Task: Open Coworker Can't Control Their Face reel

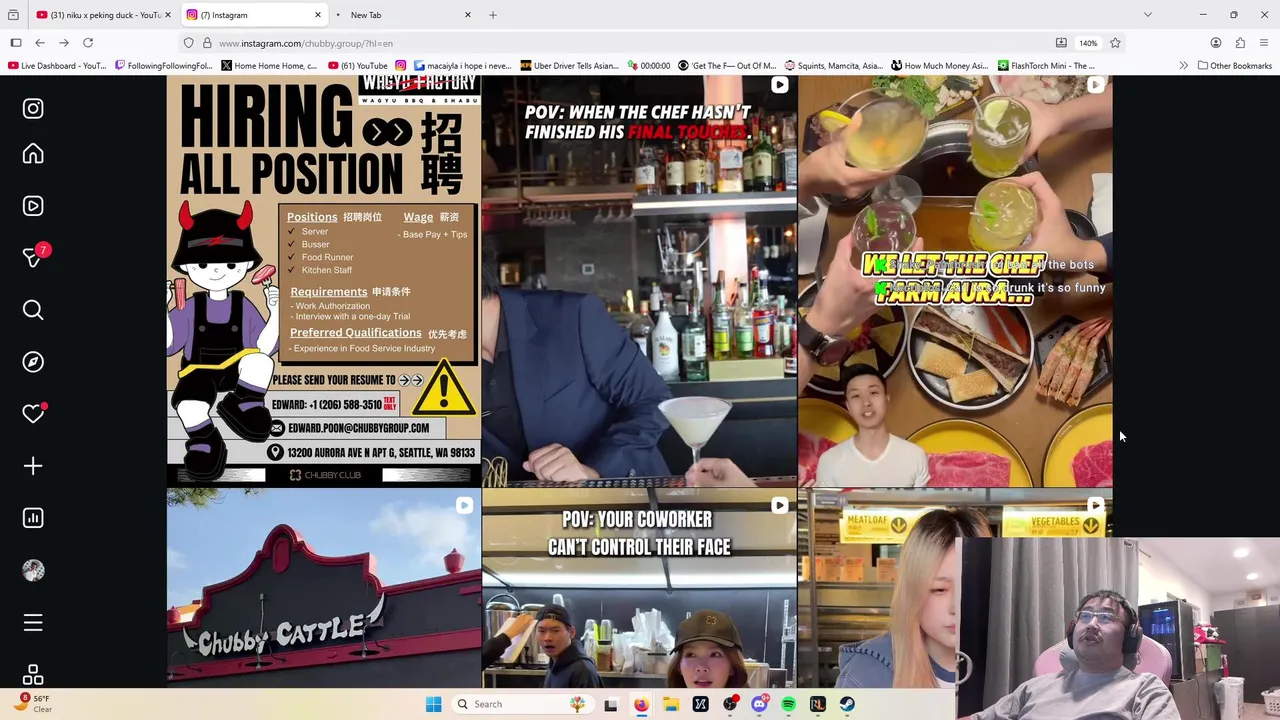Action: 639,588
